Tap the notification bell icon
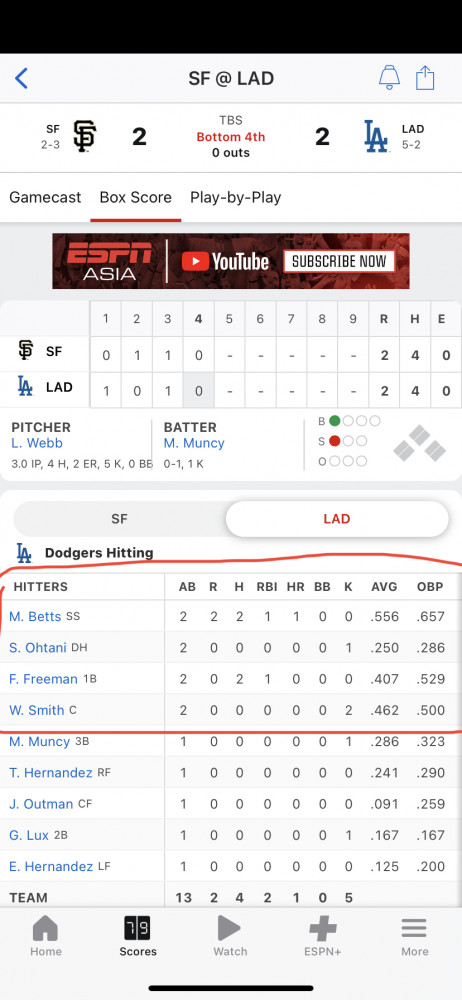462x1000 pixels. (x=389, y=78)
